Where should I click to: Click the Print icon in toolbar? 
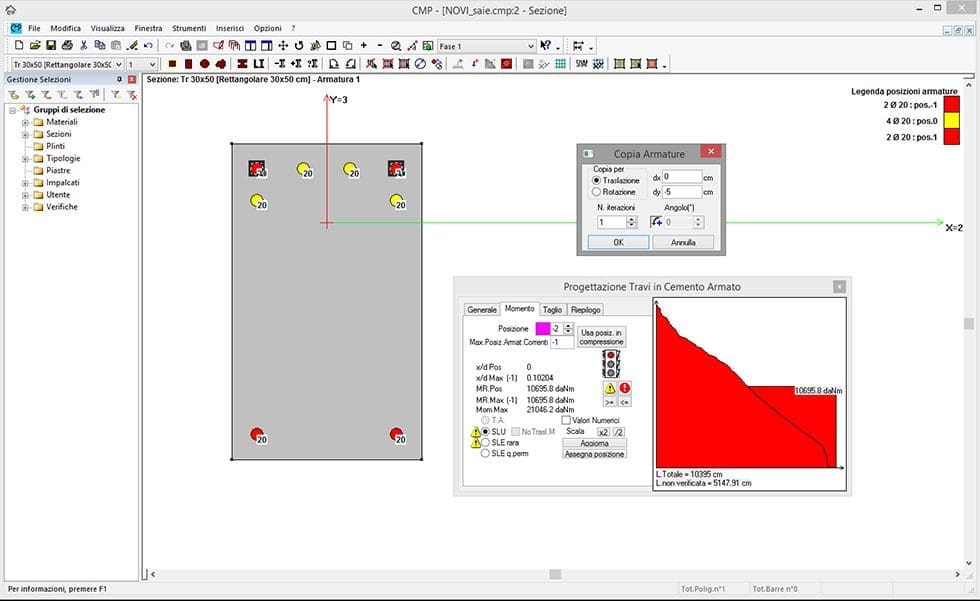coord(67,46)
